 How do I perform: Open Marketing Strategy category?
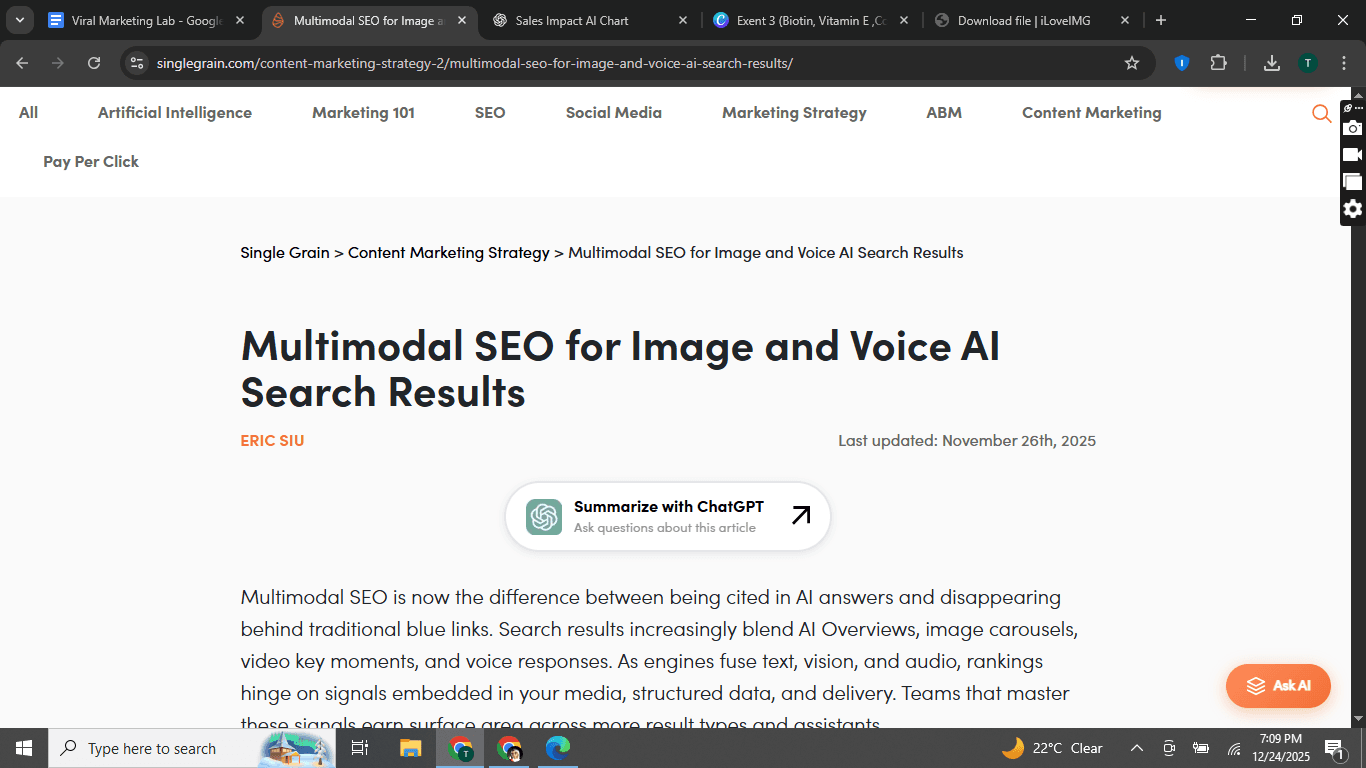click(x=794, y=113)
